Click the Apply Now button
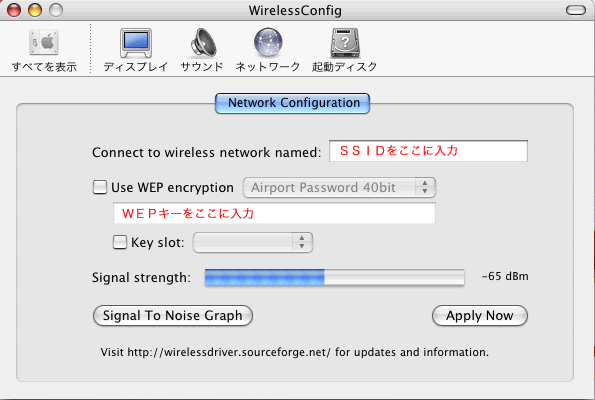 [x=480, y=315]
